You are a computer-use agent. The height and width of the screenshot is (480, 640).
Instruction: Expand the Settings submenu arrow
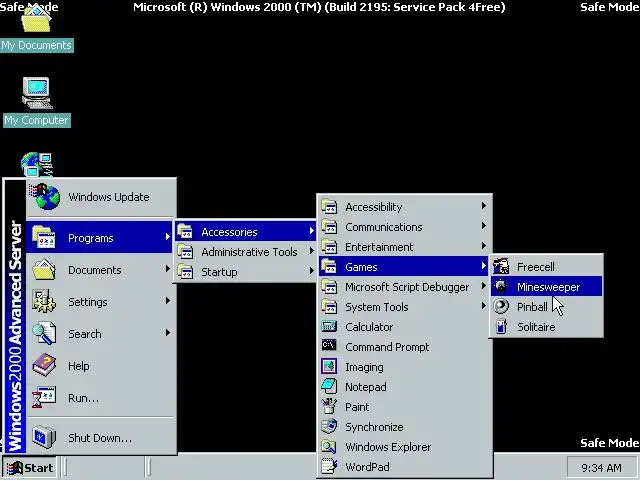167,301
